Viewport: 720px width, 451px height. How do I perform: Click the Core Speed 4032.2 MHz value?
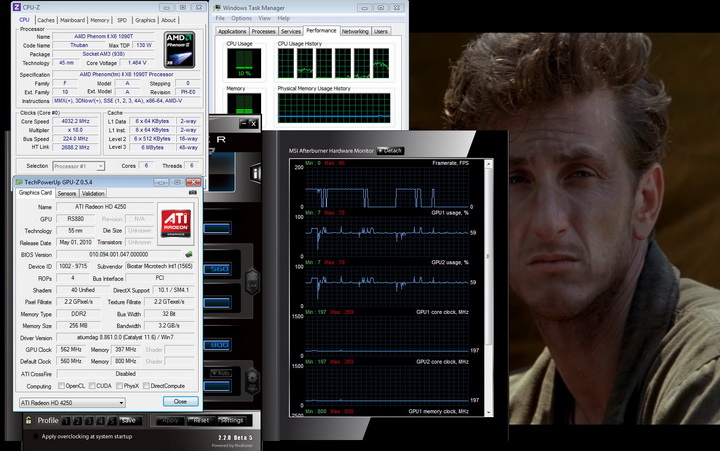pyautogui.click(x=75, y=121)
